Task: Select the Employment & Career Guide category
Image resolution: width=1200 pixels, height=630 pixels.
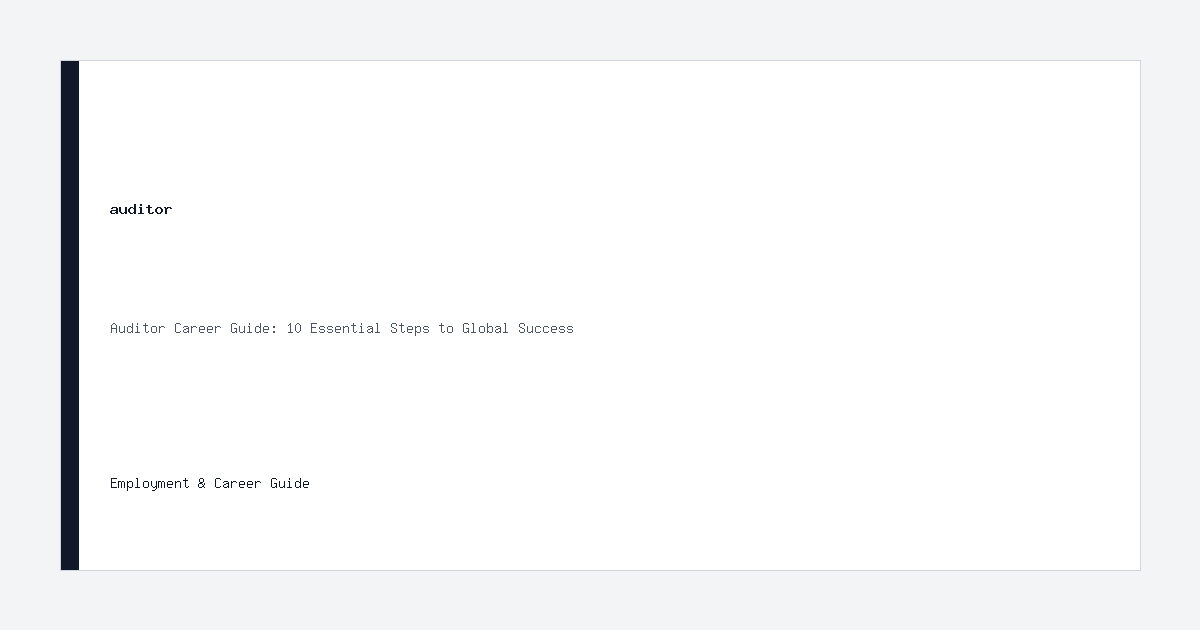Action: [x=210, y=483]
